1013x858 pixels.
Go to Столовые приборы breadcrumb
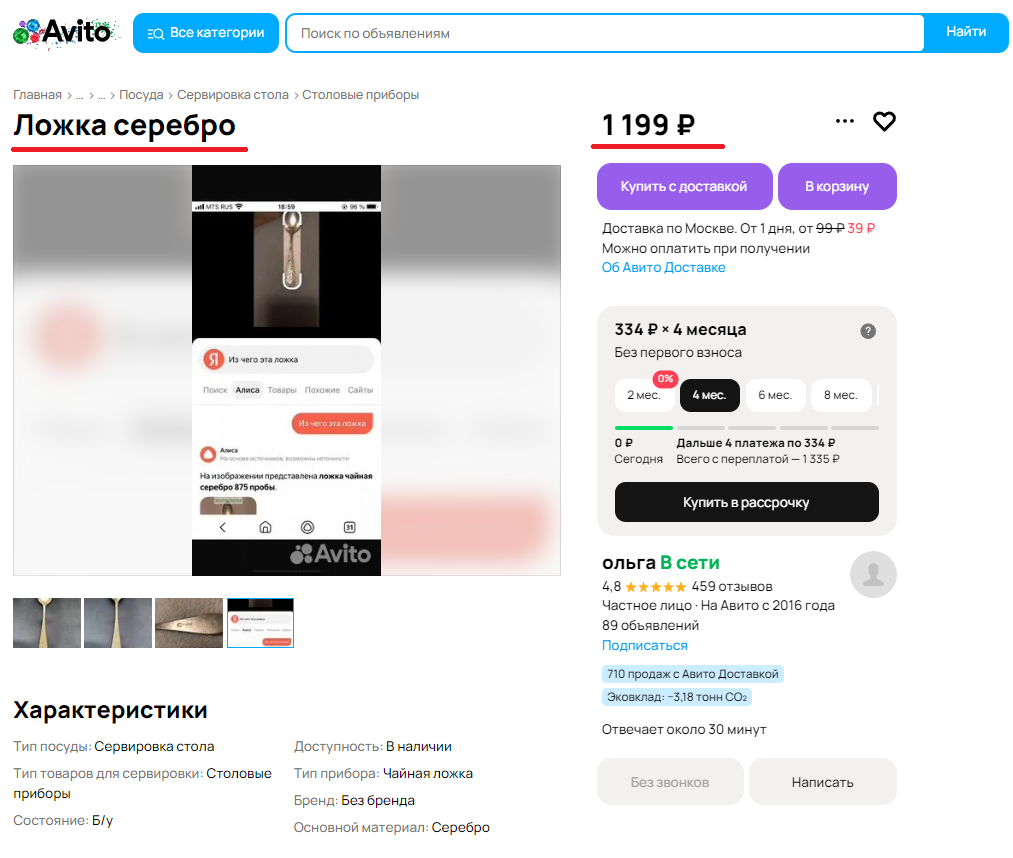pos(360,94)
